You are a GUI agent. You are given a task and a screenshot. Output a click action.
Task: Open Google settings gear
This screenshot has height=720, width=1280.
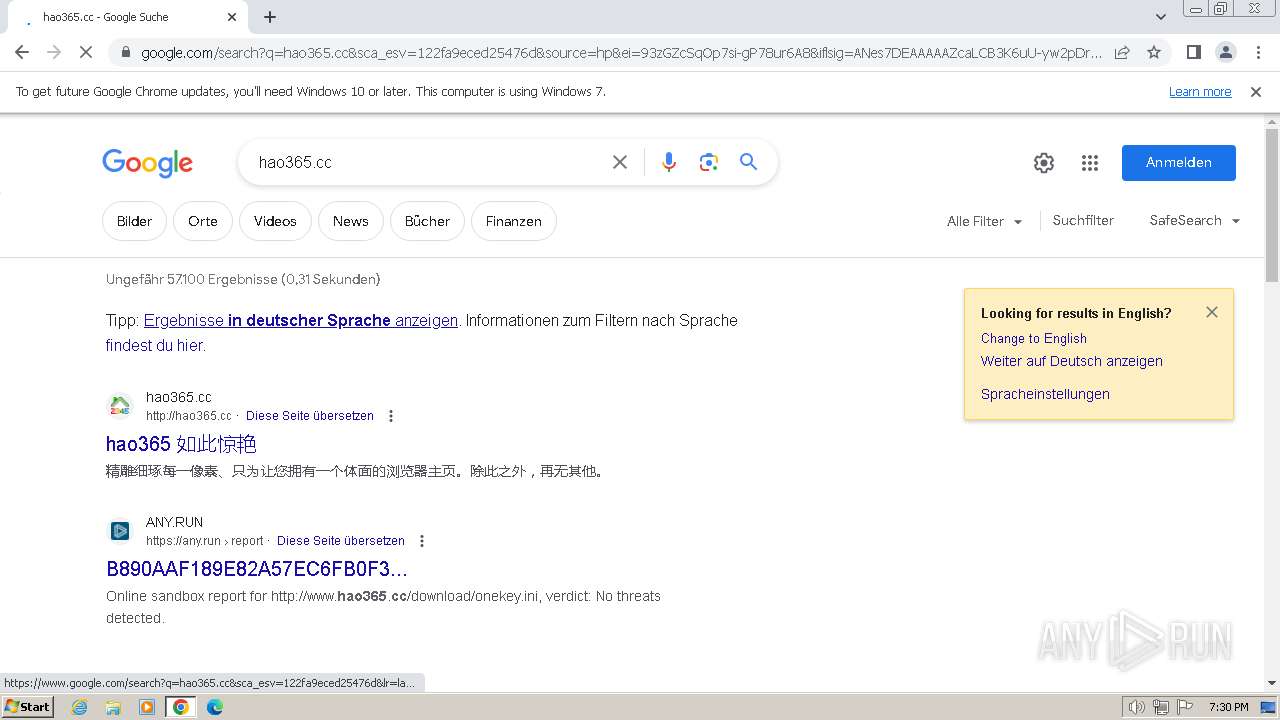click(x=1044, y=163)
